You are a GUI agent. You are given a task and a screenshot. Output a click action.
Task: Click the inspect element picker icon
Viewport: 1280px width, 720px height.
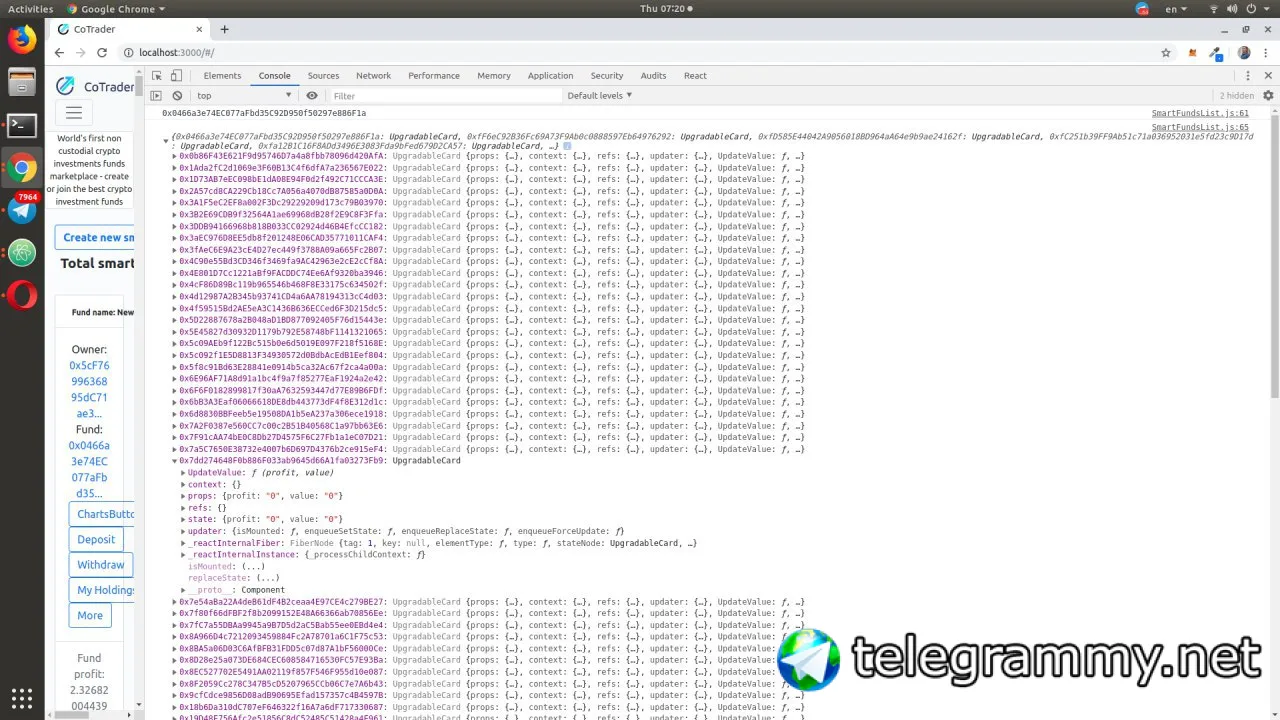pos(157,76)
